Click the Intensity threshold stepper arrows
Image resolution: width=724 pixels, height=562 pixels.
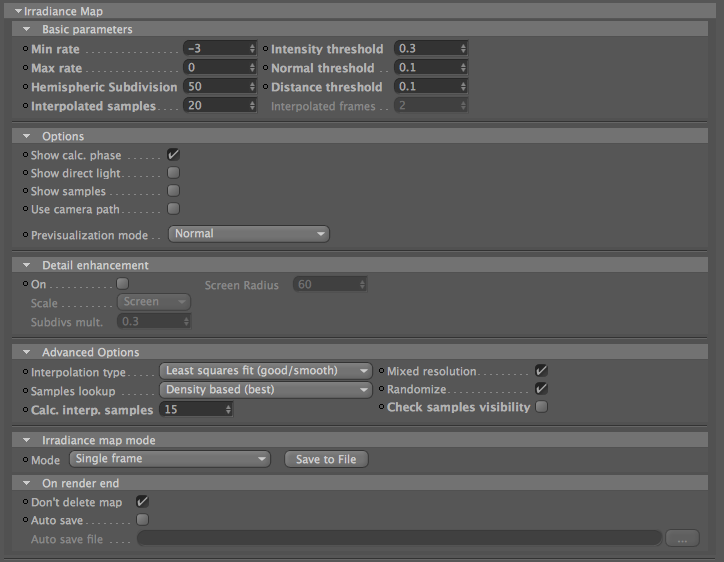[463, 48]
